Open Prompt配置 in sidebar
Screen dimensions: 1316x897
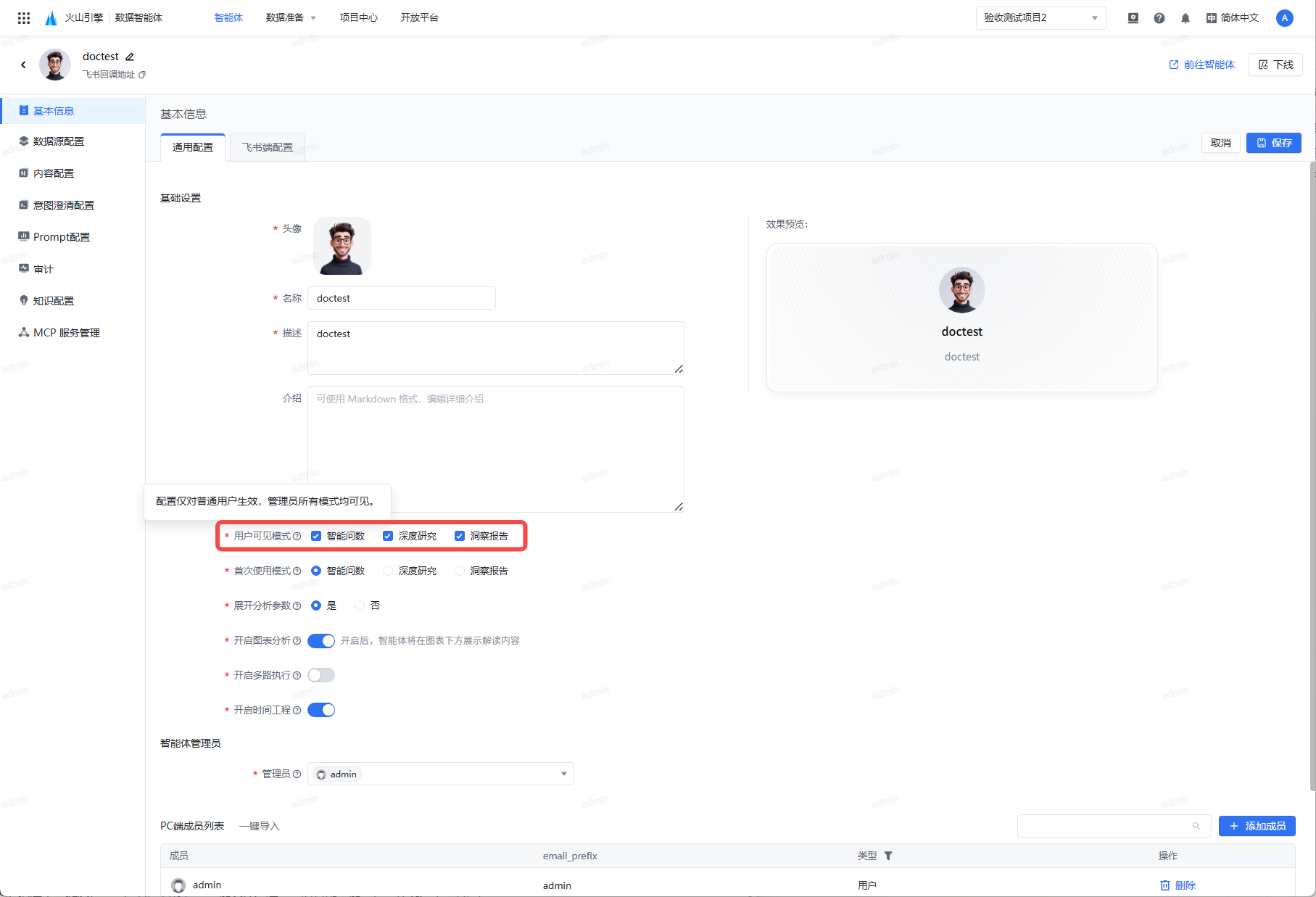click(x=73, y=237)
